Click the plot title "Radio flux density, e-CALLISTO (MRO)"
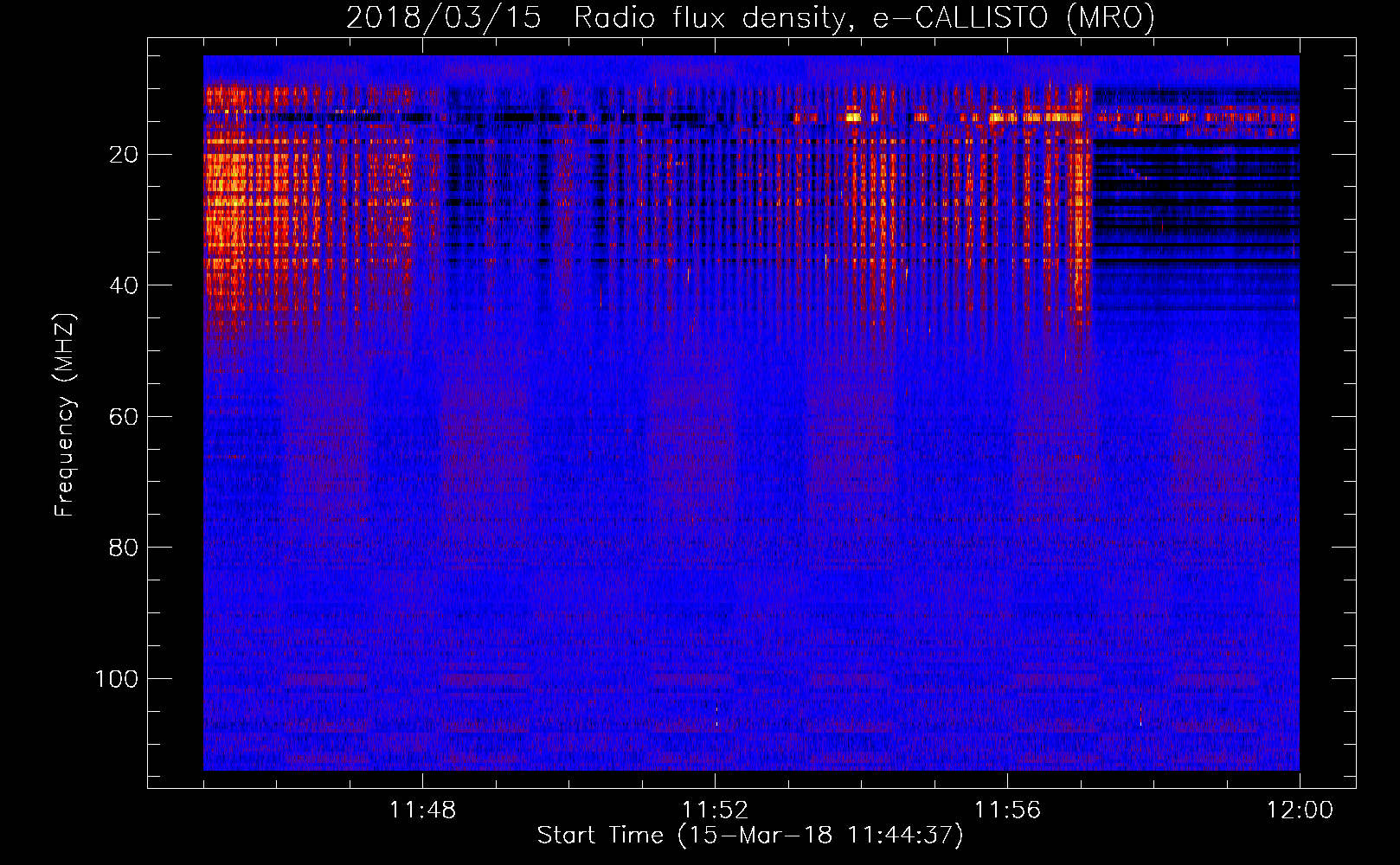Viewport: 1400px width, 865px height. 864,18
